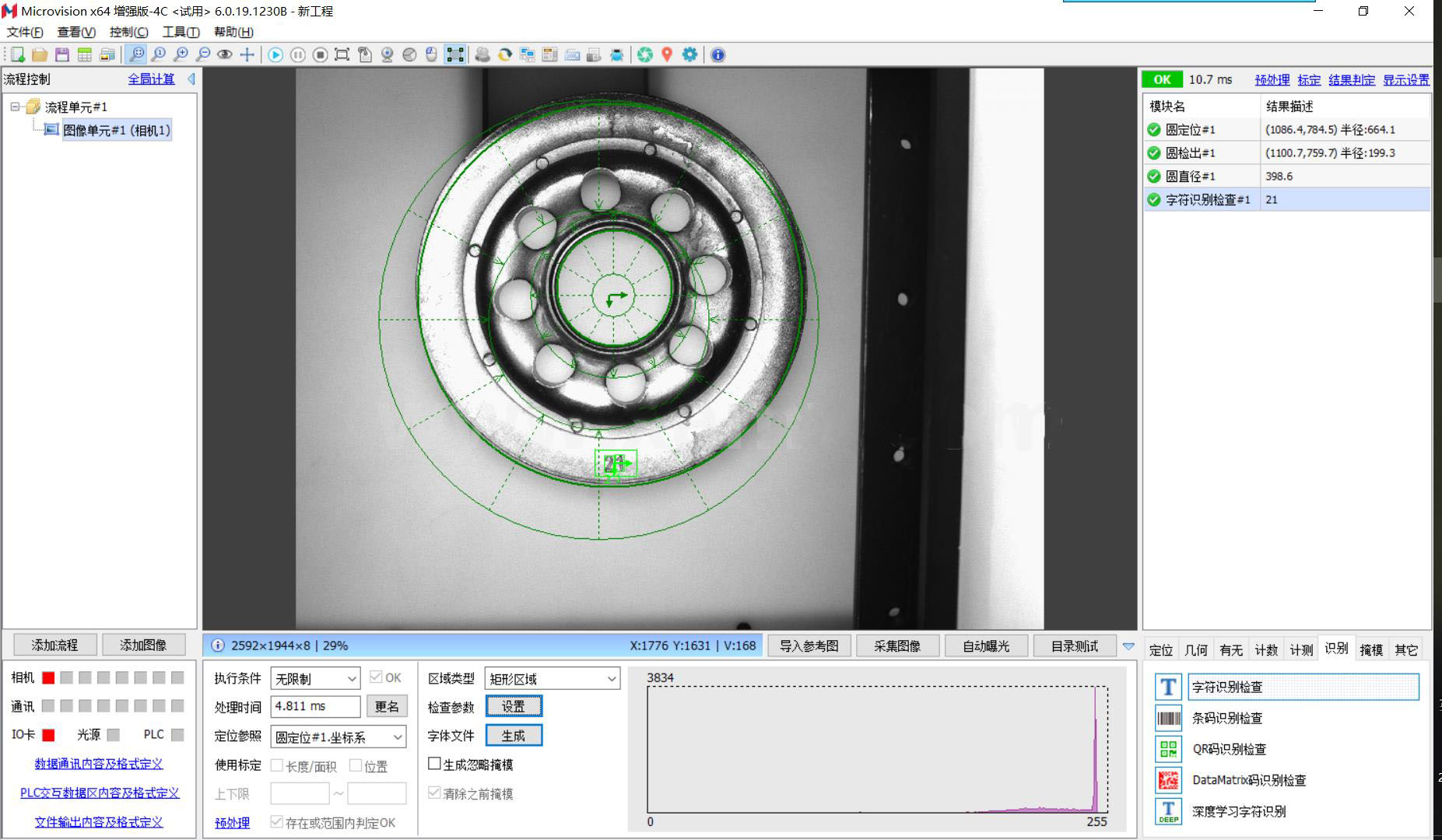Open the 区域类型 矩形区域 dropdown
1442x840 pixels.
552,678
